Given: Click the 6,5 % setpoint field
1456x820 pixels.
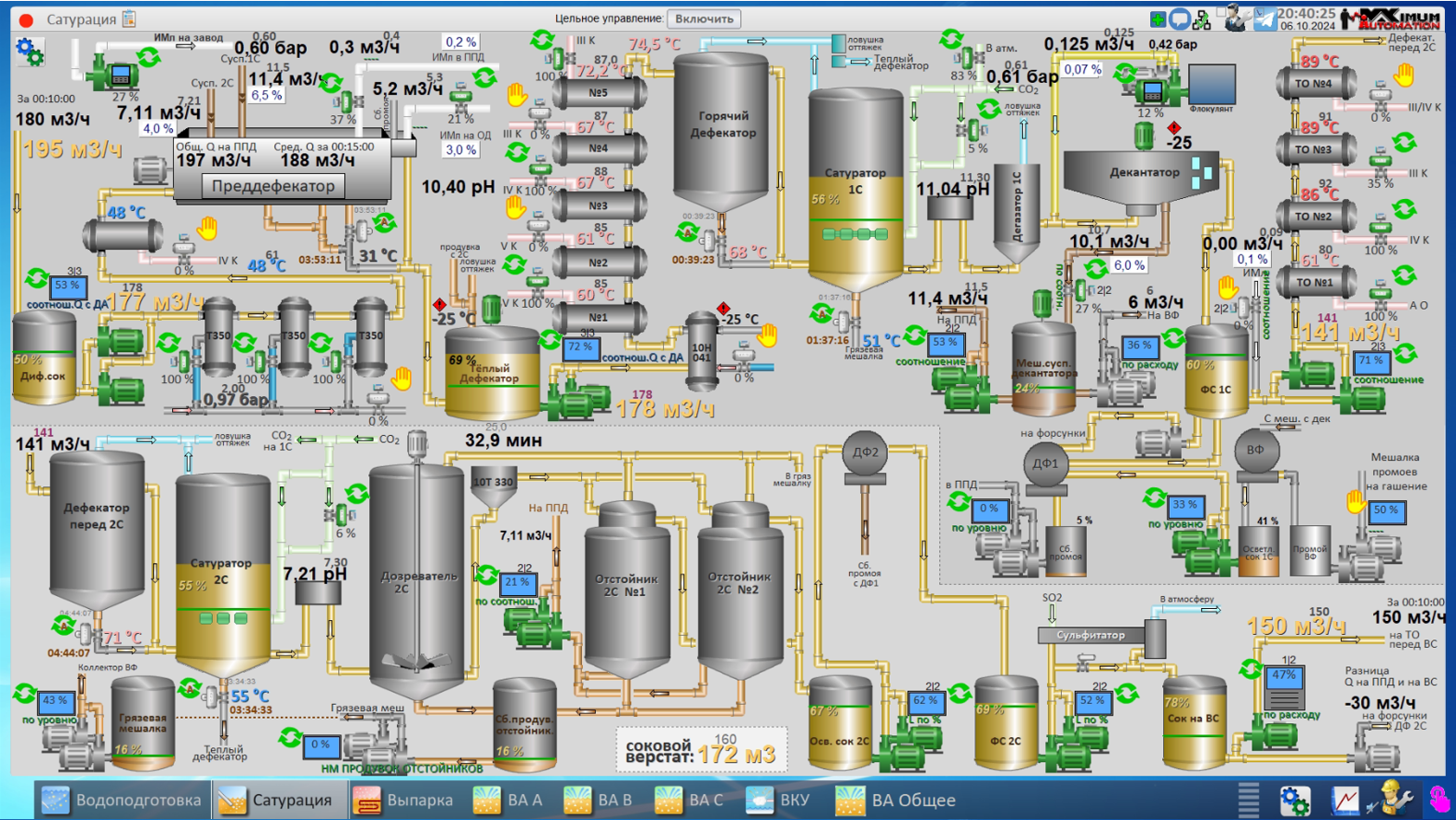Looking at the screenshot, I should point(267,95).
